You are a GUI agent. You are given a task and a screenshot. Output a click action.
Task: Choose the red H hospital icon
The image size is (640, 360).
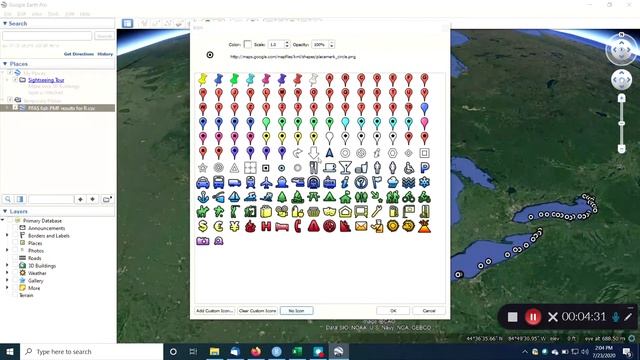click(x=266, y=226)
